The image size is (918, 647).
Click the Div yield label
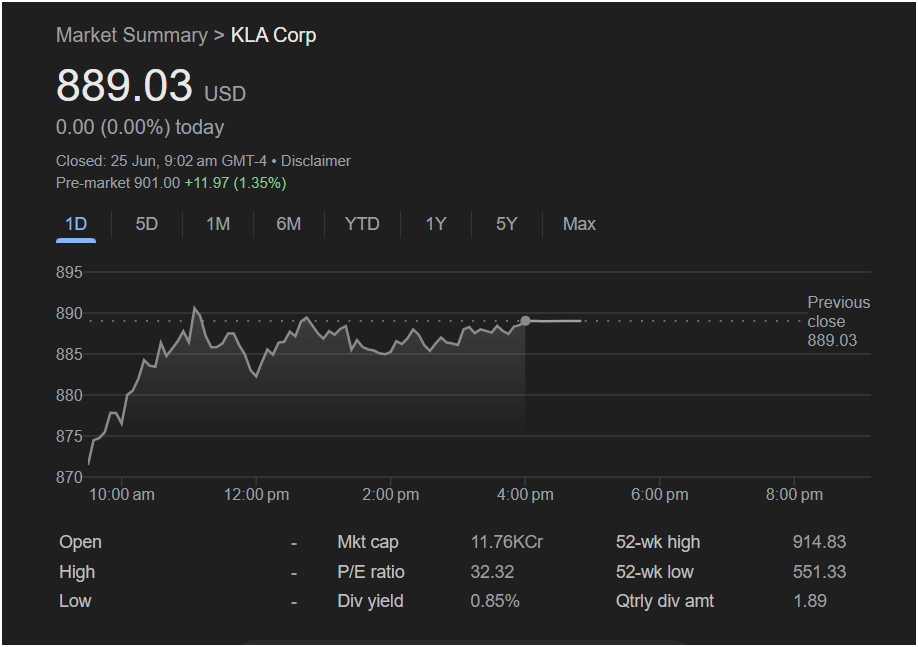[370, 601]
